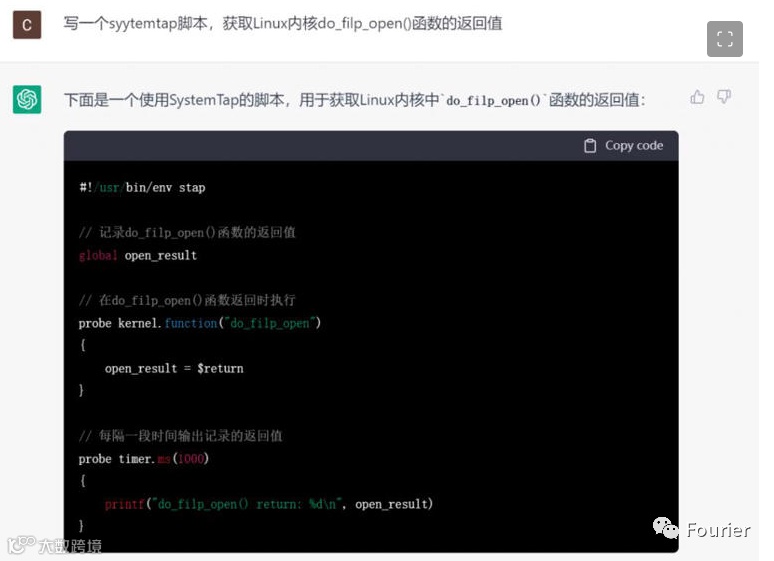Click the thumbs up icon
The width and height of the screenshot is (774, 561).
pos(697,97)
